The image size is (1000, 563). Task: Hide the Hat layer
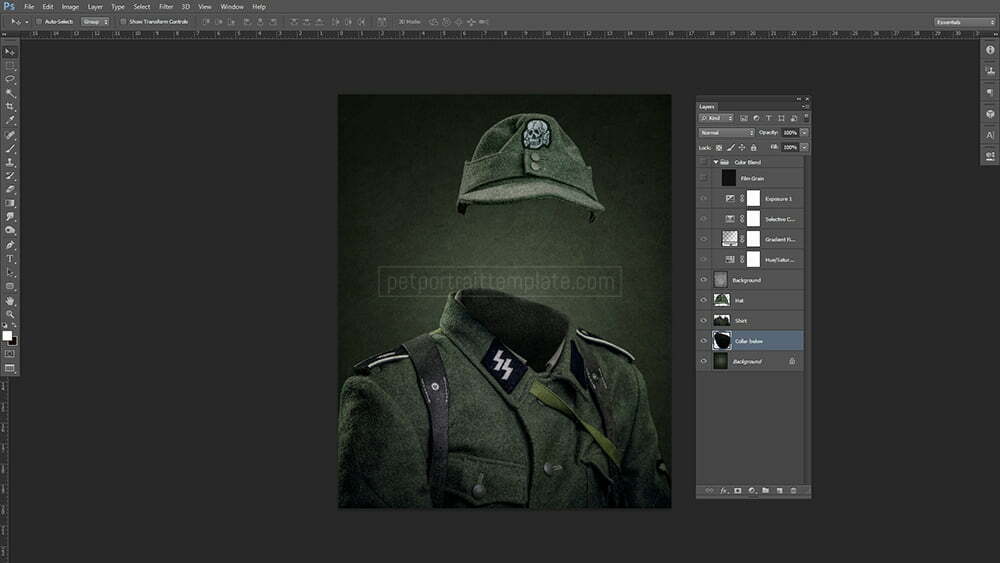(x=703, y=300)
